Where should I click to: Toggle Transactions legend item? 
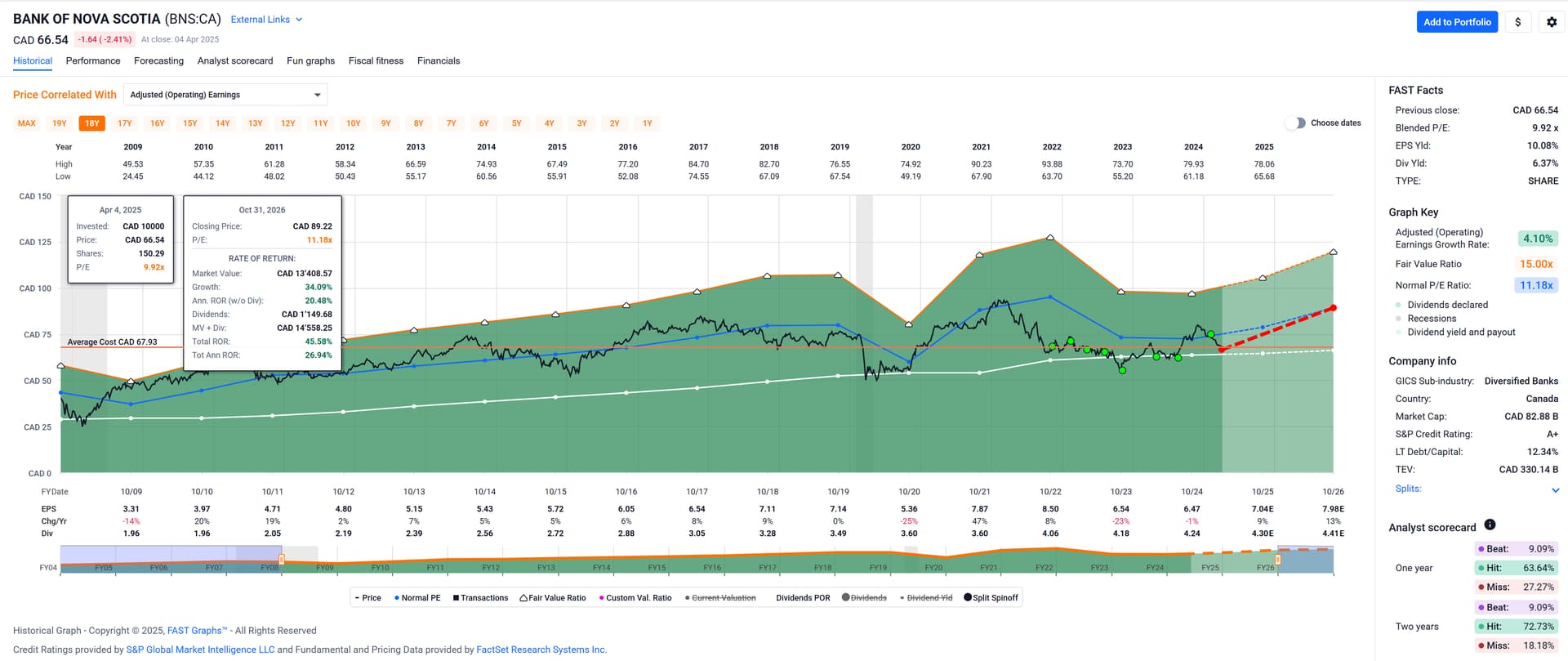tap(480, 598)
